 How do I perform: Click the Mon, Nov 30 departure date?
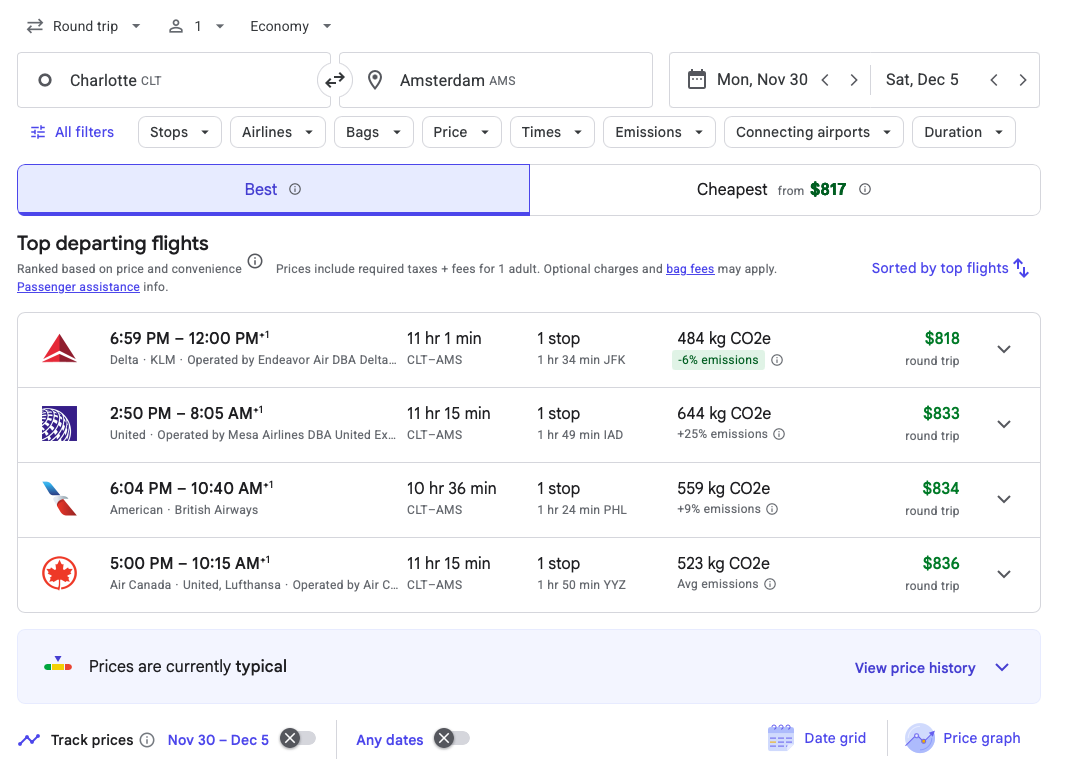[x=762, y=79]
